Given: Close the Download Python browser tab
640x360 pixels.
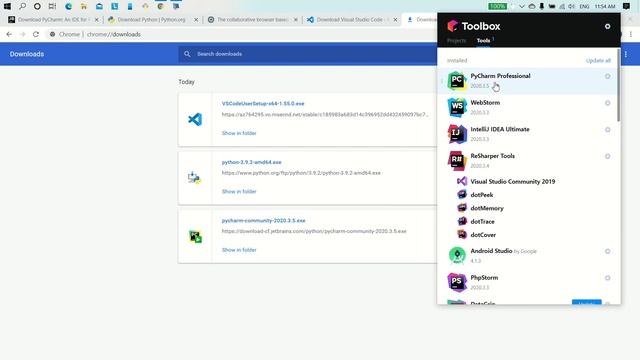Looking at the screenshot, I should click(x=196, y=20).
